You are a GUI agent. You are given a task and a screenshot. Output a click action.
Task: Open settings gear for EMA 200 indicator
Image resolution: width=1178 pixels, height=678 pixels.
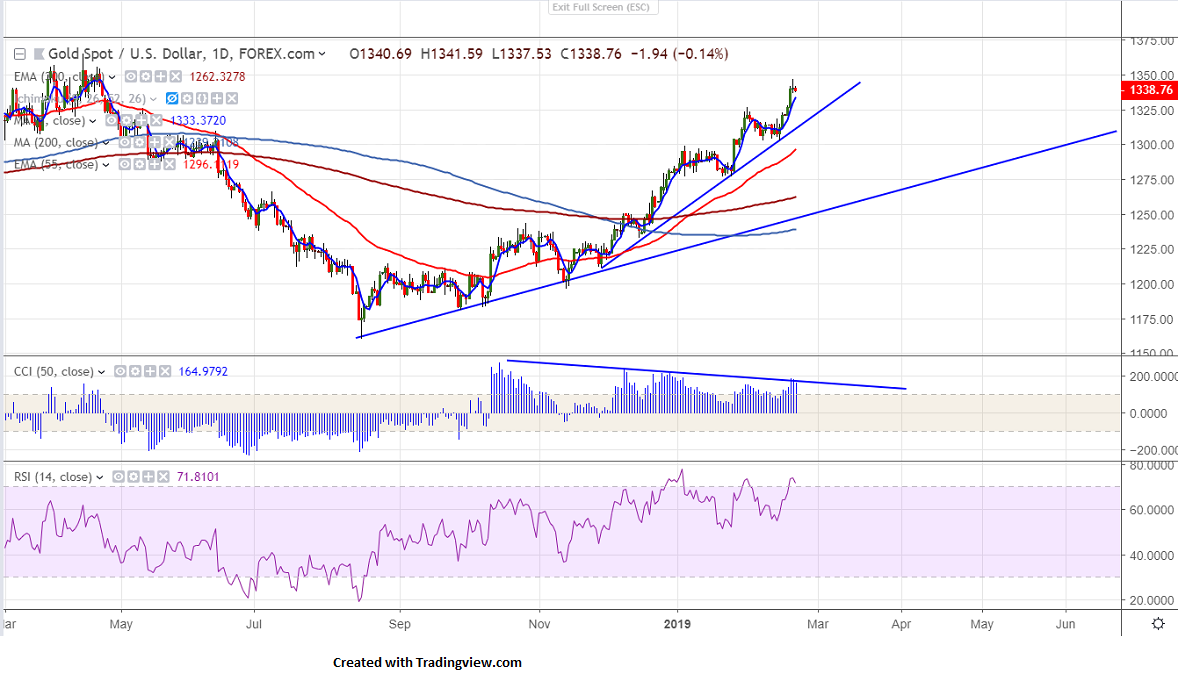click(x=146, y=77)
